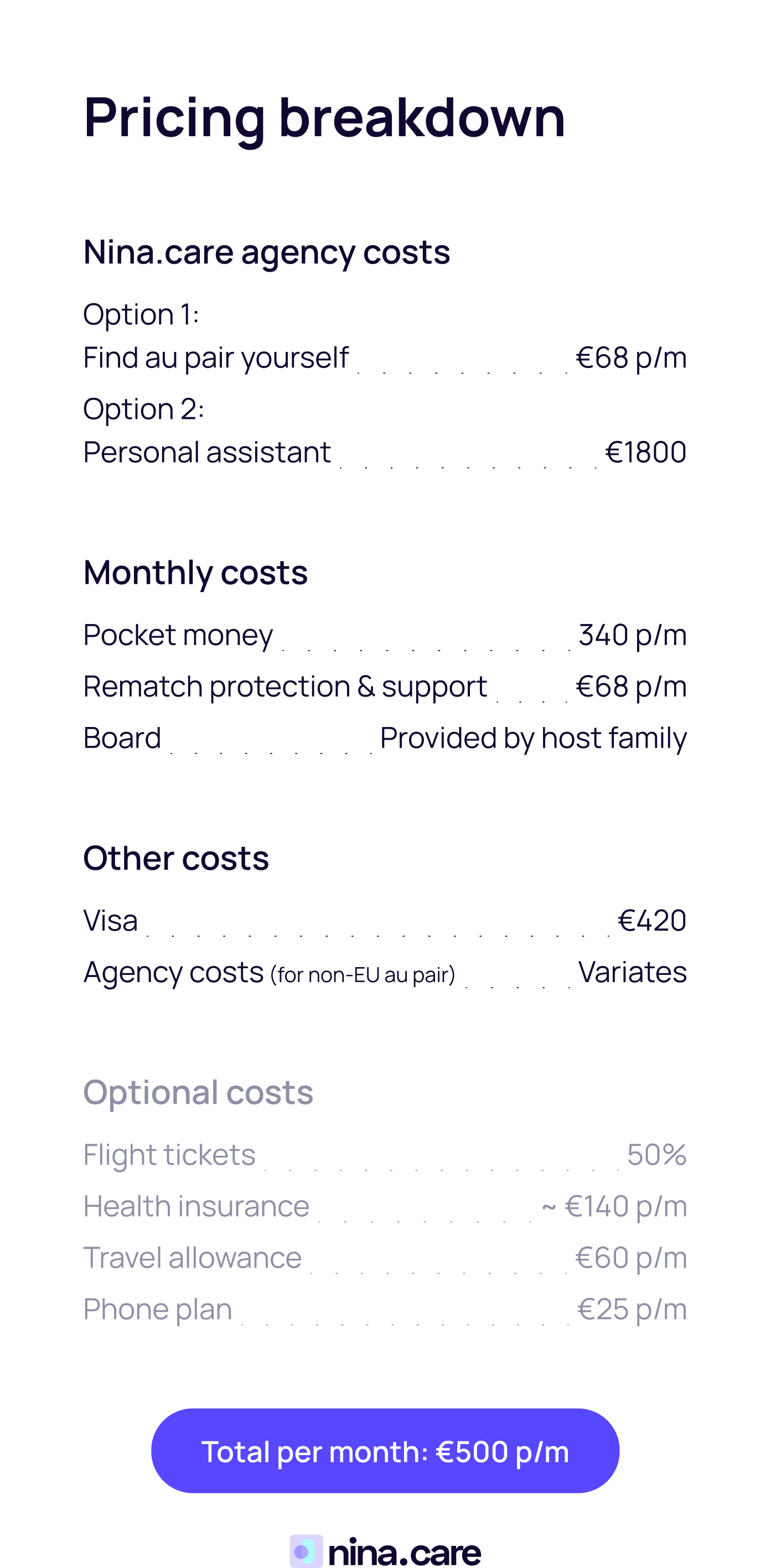Screen dimensions: 771x1568
Task: Select the Pocket money row label
Action: (x=178, y=635)
